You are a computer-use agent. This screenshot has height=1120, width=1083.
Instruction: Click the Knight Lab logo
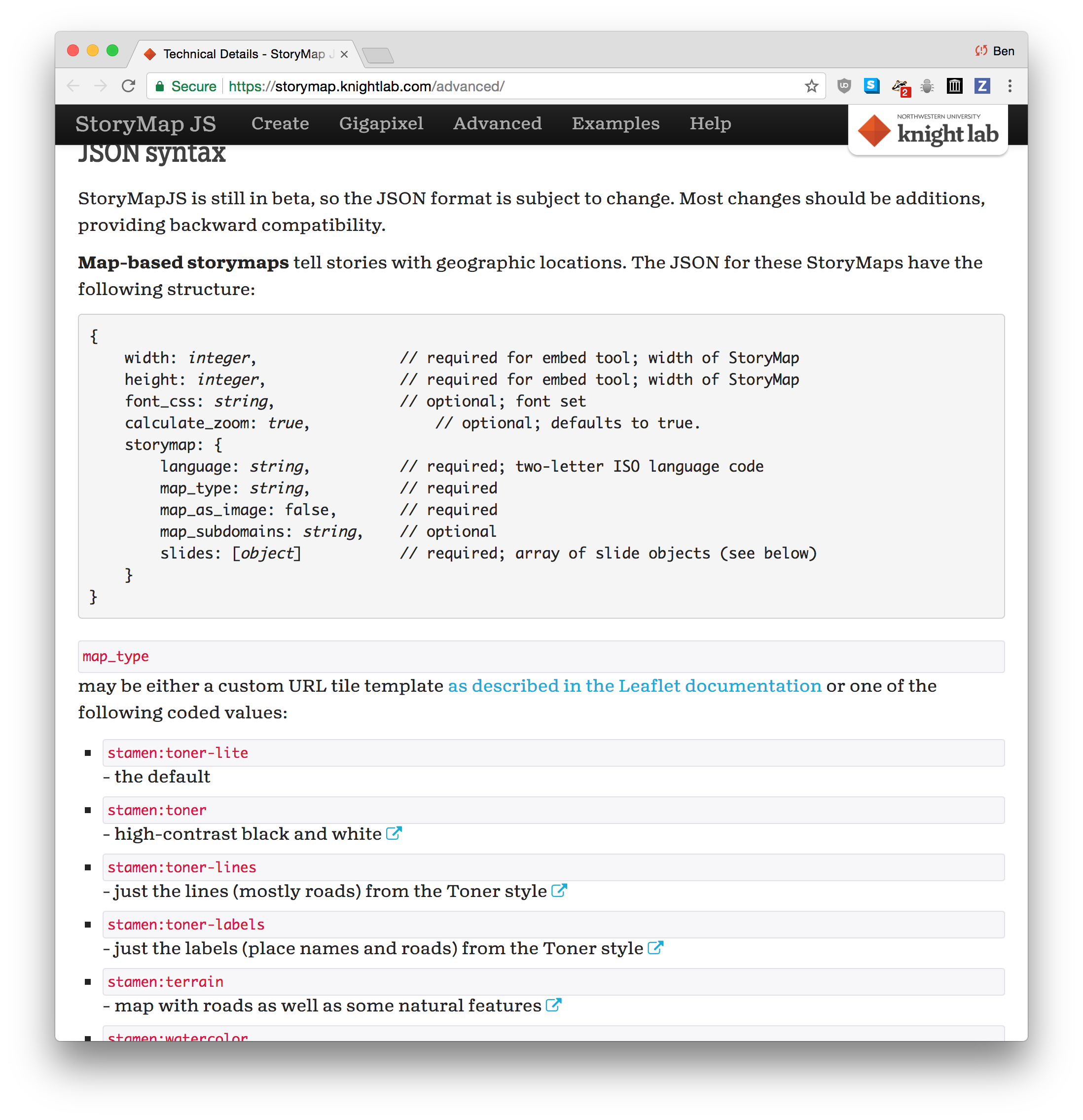pyautogui.click(x=928, y=129)
